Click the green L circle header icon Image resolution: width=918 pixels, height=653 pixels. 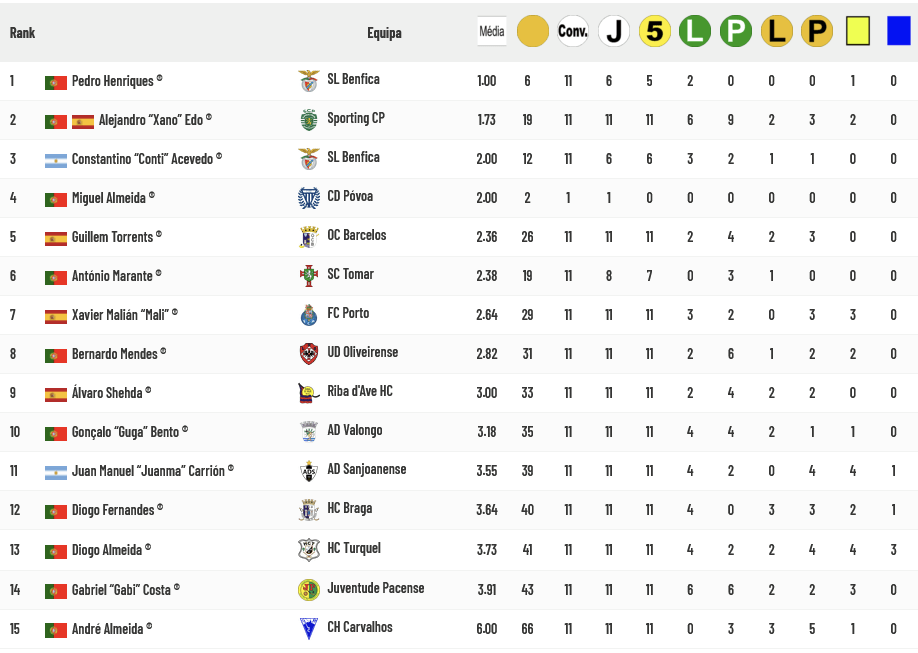click(x=695, y=32)
